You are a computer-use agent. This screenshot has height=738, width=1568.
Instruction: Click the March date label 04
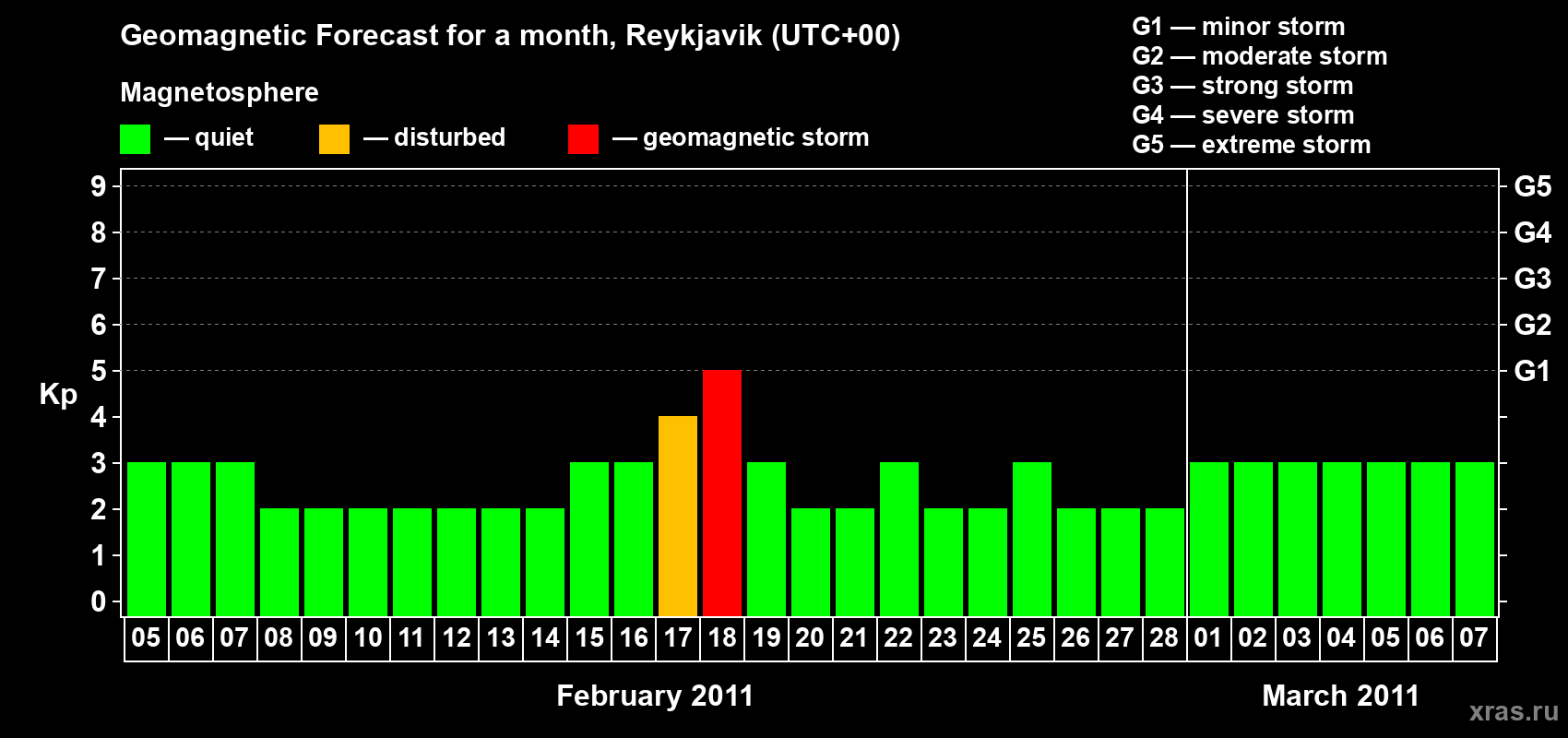(1341, 638)
